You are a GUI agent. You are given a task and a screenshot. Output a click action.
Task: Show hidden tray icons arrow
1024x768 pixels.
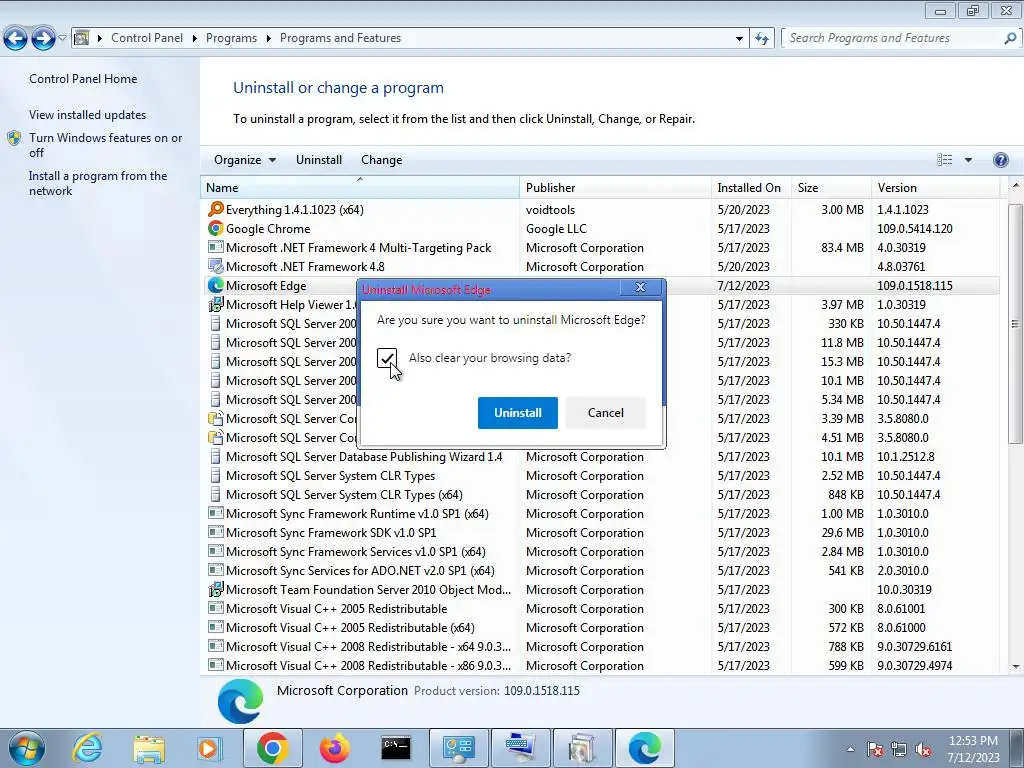pyautogui.click(x=850, y=749)
